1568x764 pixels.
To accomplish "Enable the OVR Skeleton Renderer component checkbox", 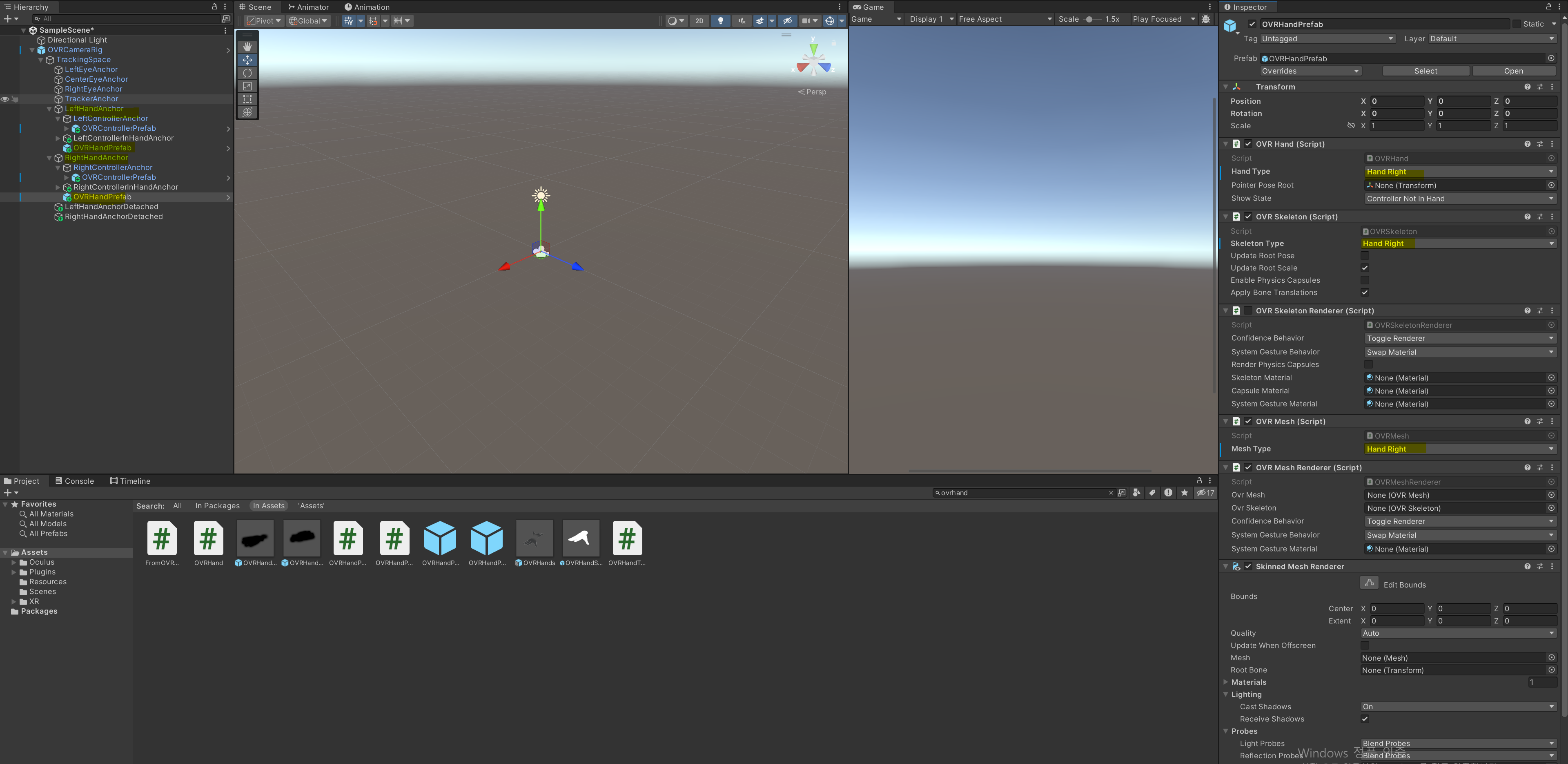I will (1248, 311).
